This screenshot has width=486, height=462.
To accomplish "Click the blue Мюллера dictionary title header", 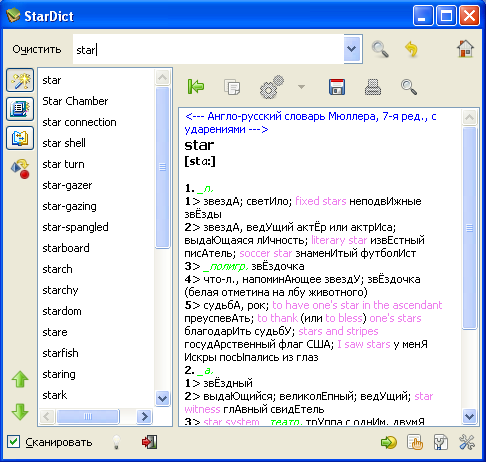I will (310, 123).
